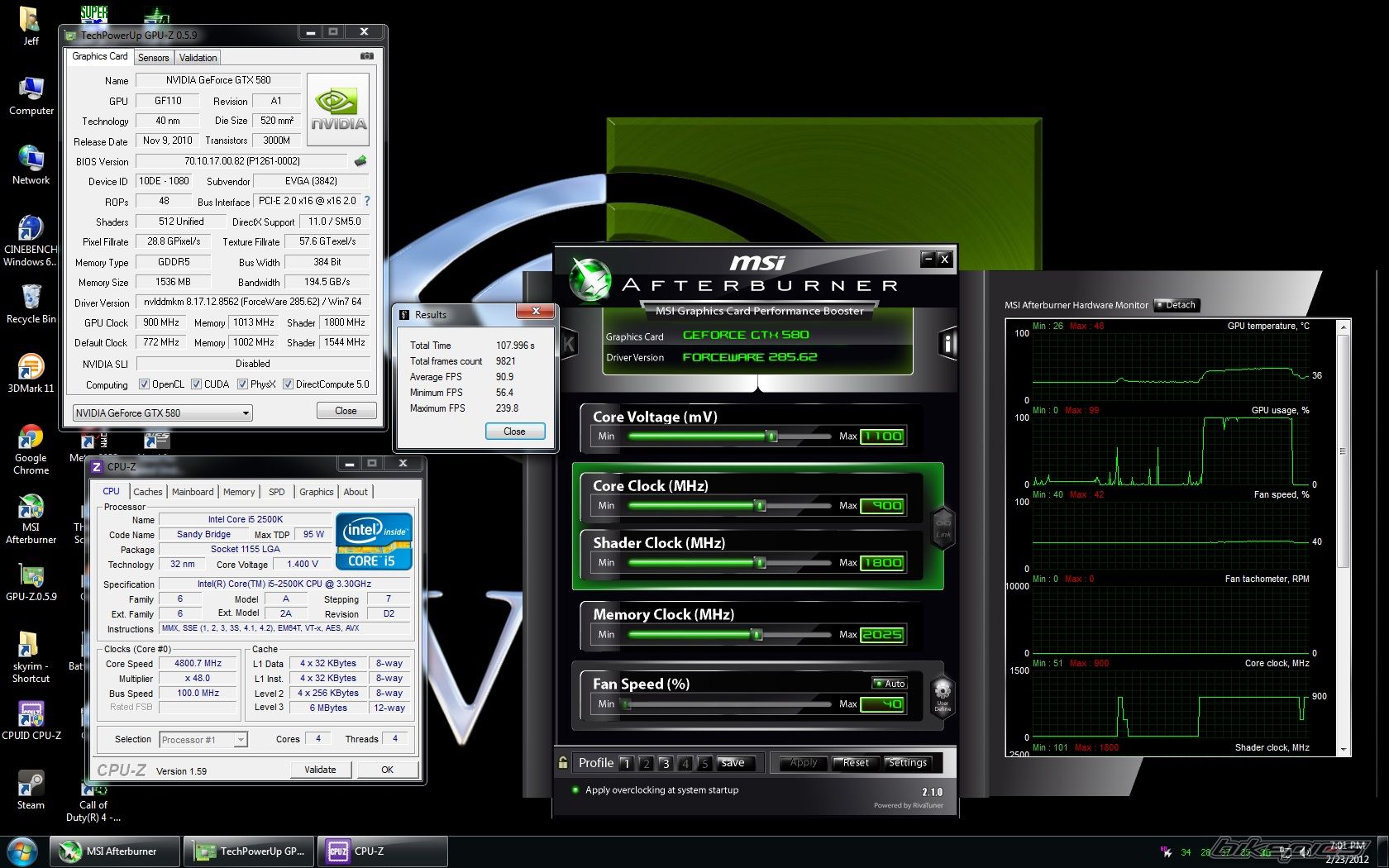The width and height of the screenshot is (1389, 868).
Task: Click the fan User Define icon
Action: [x=942, y=695]
